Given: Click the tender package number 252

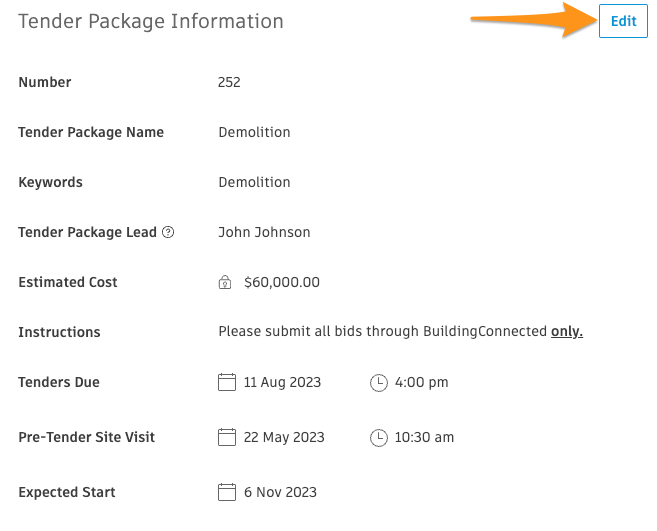Looking at the screenshot, I should [229, 82].
